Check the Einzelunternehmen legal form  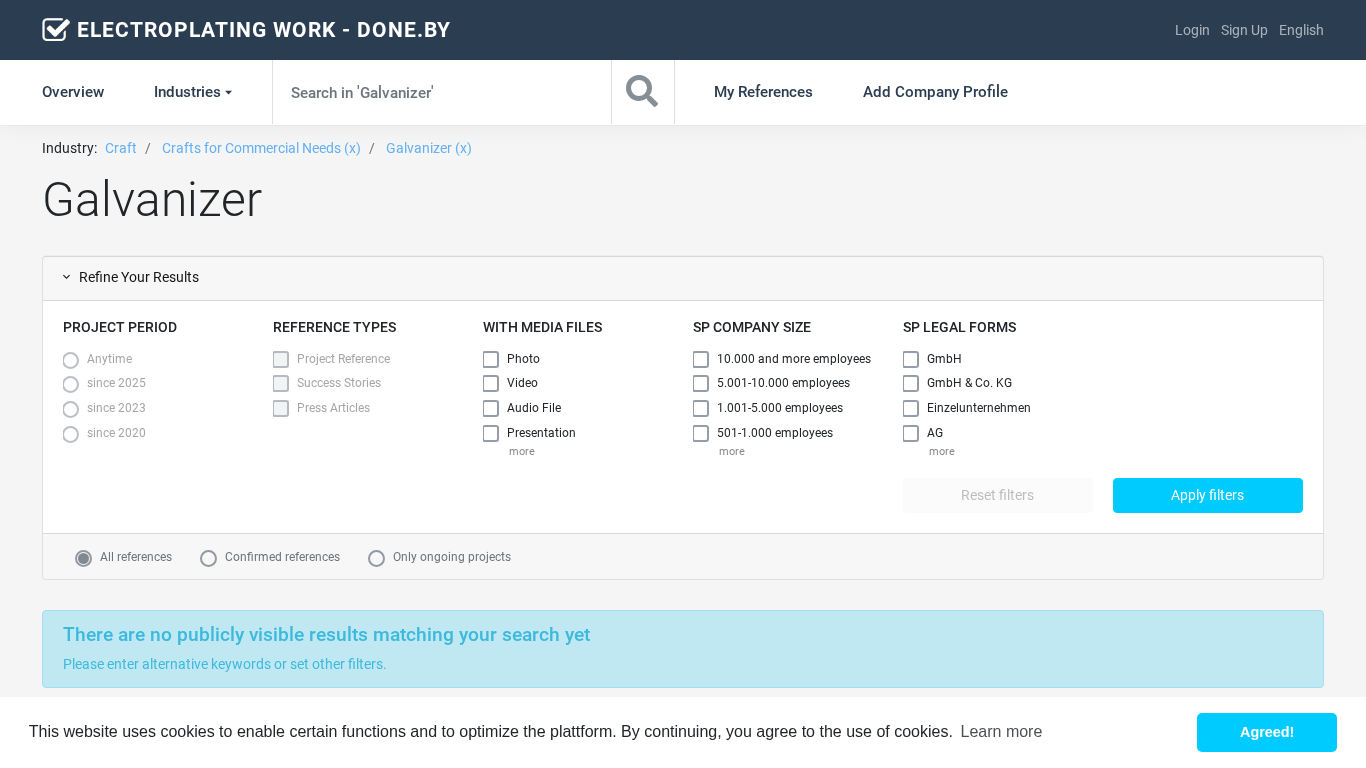point(911,408)
